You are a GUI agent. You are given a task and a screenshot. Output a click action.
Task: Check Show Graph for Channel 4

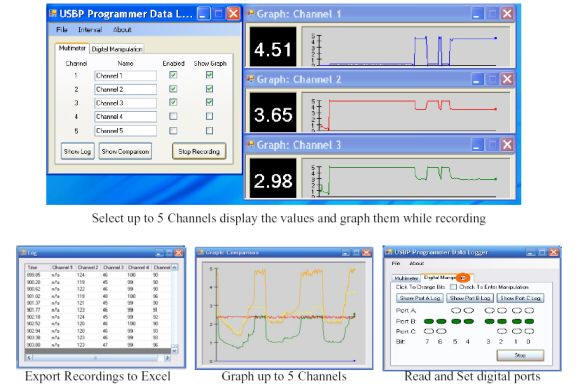[x=209, y=116]
